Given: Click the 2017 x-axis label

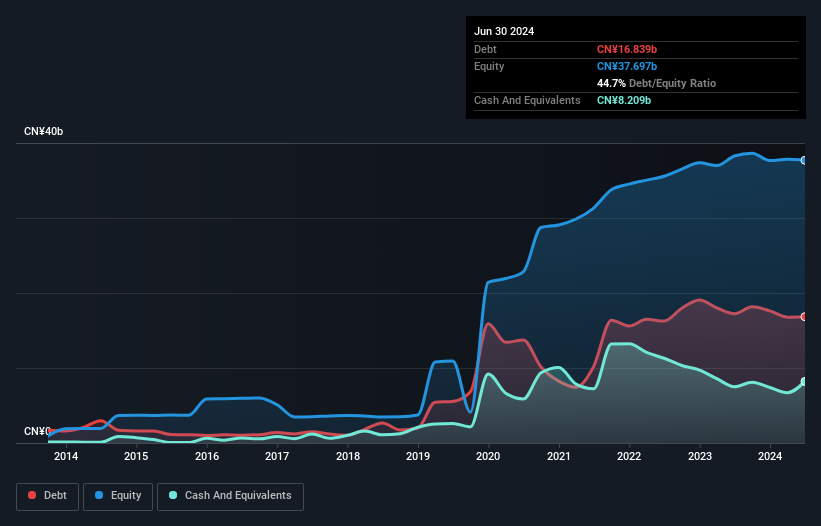Looking at the screenshot, I should pos(277,456).
